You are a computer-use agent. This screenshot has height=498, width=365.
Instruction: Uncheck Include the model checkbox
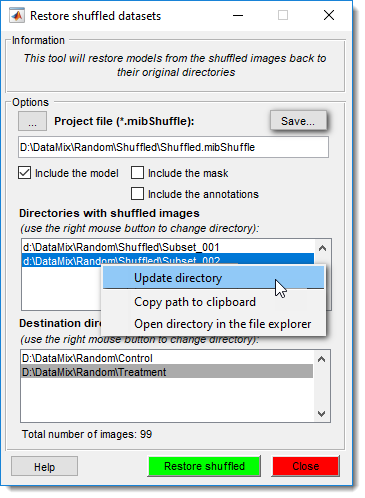pos(25,173)
